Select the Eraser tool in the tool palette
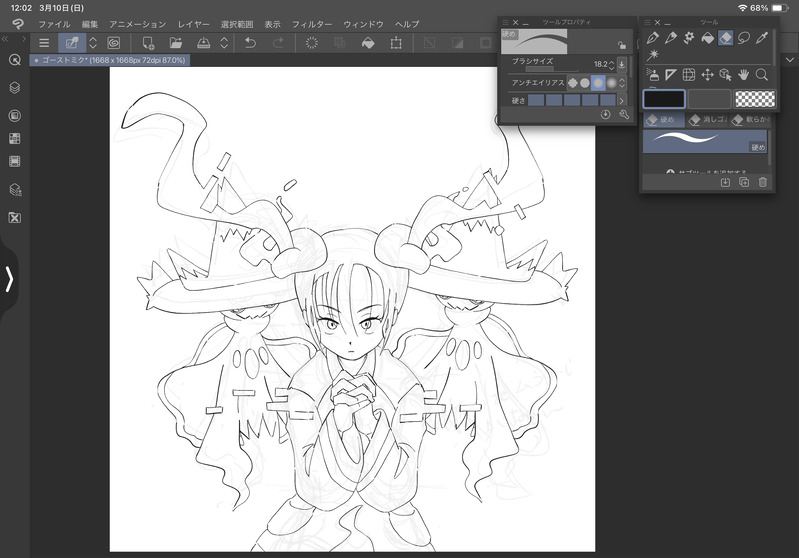 pos(726,38)
